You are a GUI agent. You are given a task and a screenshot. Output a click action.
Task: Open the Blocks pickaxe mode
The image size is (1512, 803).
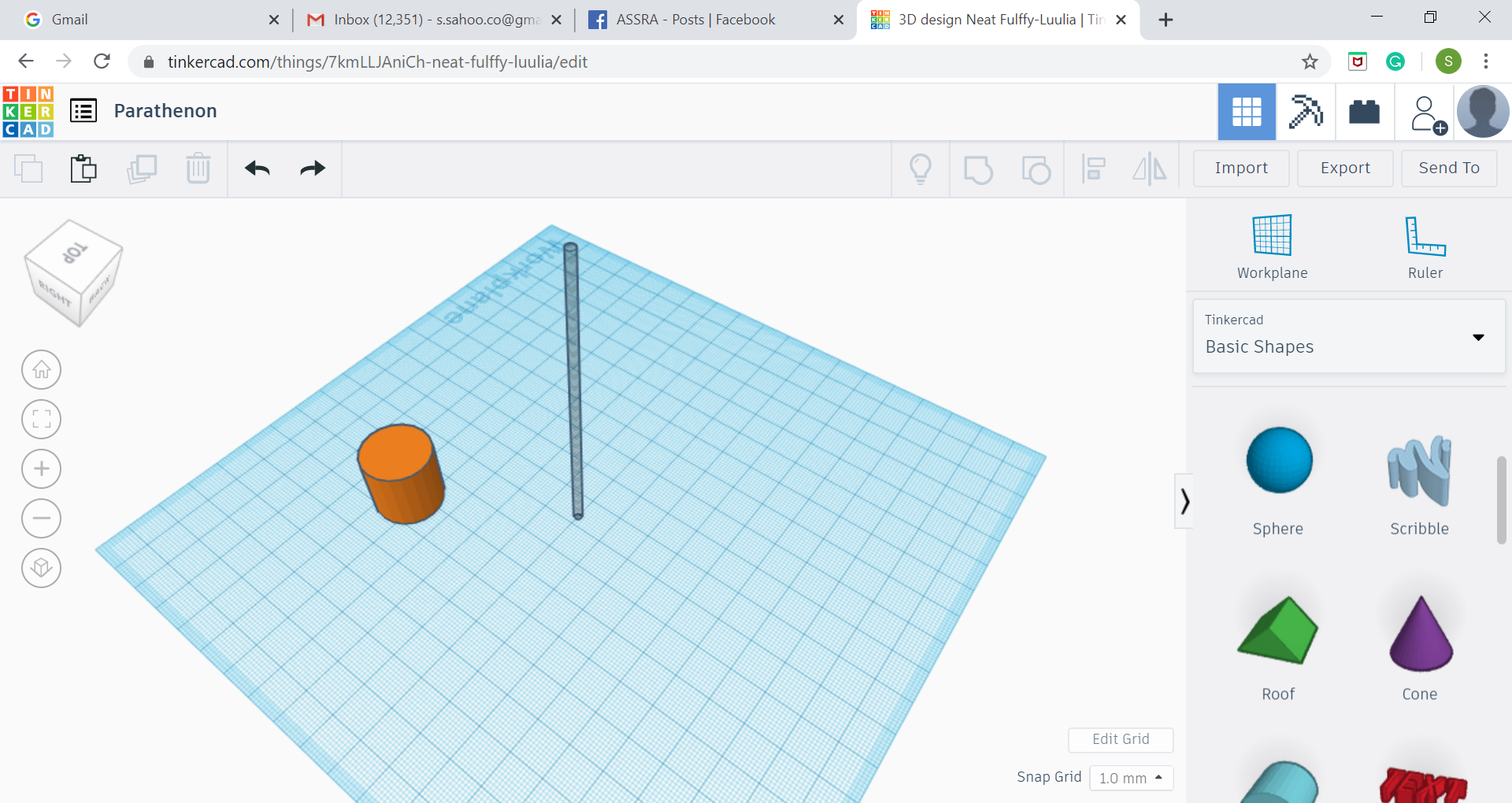(1305, 112)
